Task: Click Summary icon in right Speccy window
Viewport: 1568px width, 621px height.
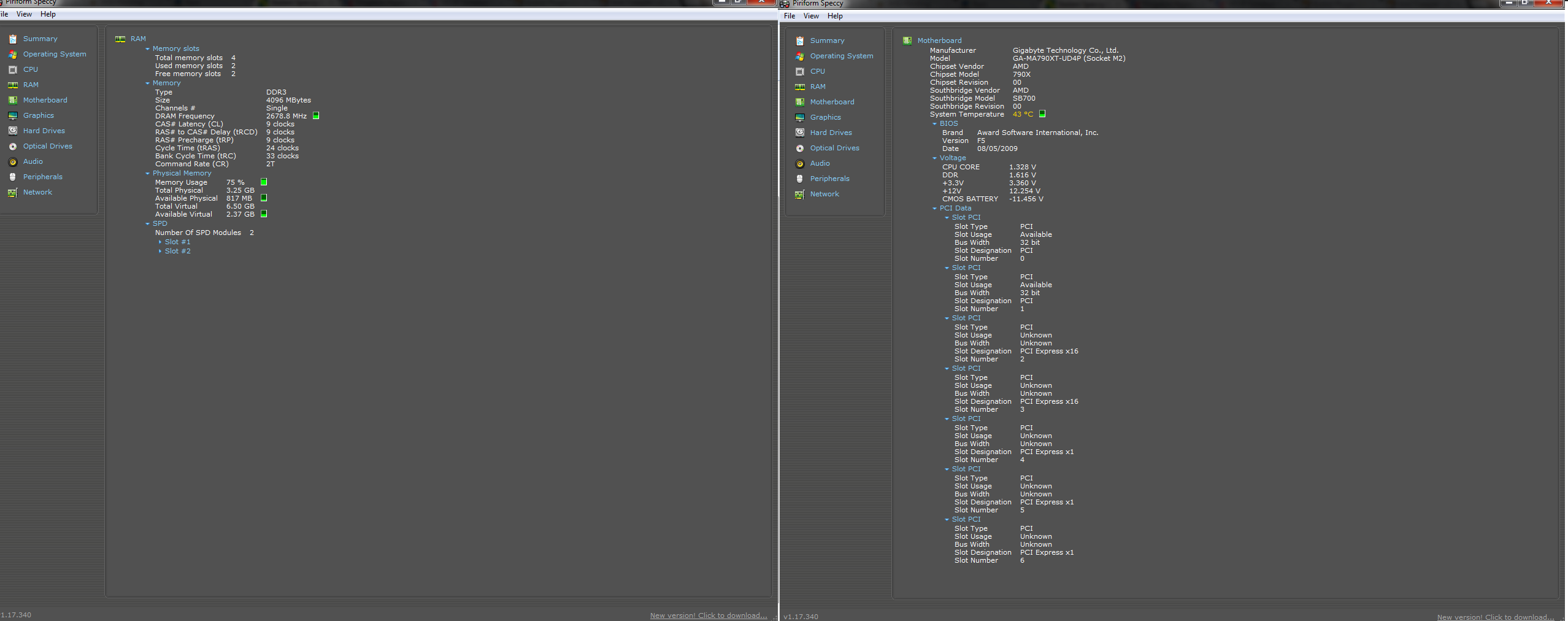Action: coord(800,40)
